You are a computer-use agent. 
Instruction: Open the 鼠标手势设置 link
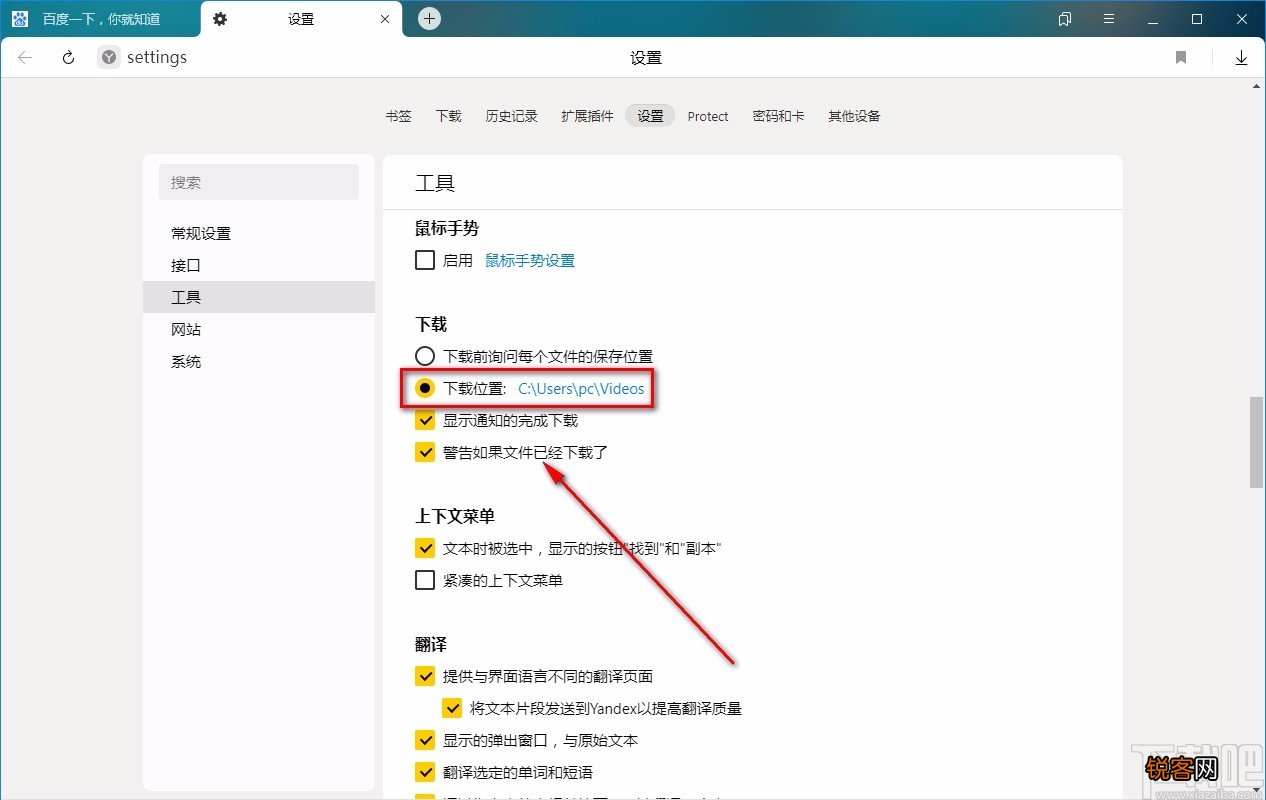tap(530, 260)
